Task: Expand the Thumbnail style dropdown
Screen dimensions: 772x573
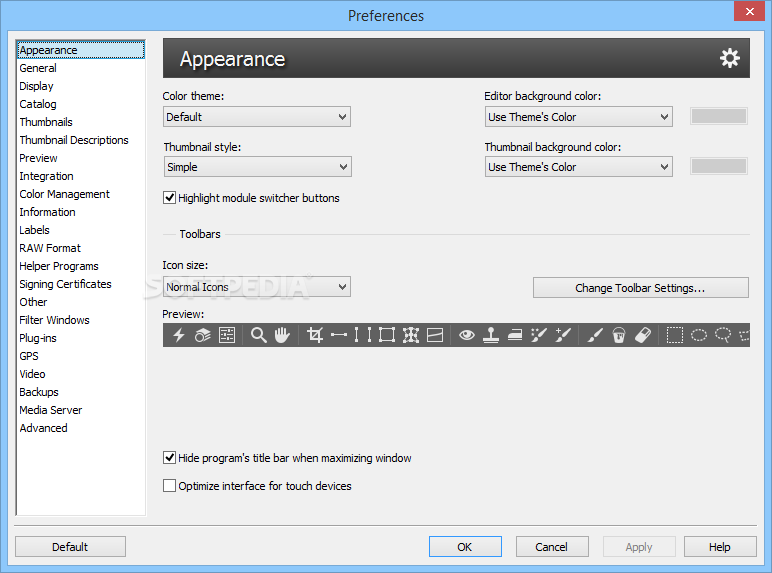Action: (x=257, y=167)
